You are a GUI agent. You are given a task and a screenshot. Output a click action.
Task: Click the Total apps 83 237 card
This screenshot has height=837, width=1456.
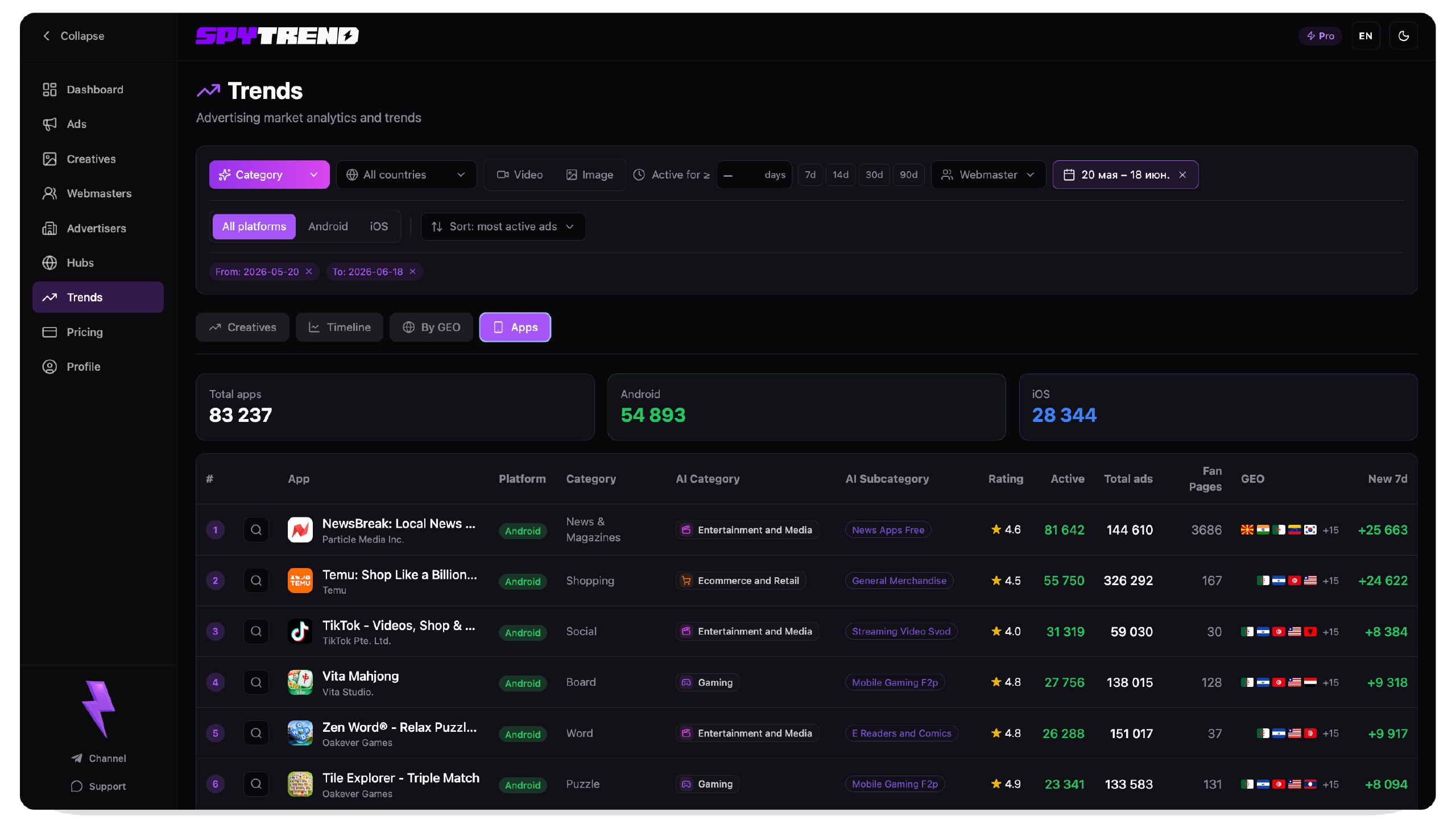[395, 408]
